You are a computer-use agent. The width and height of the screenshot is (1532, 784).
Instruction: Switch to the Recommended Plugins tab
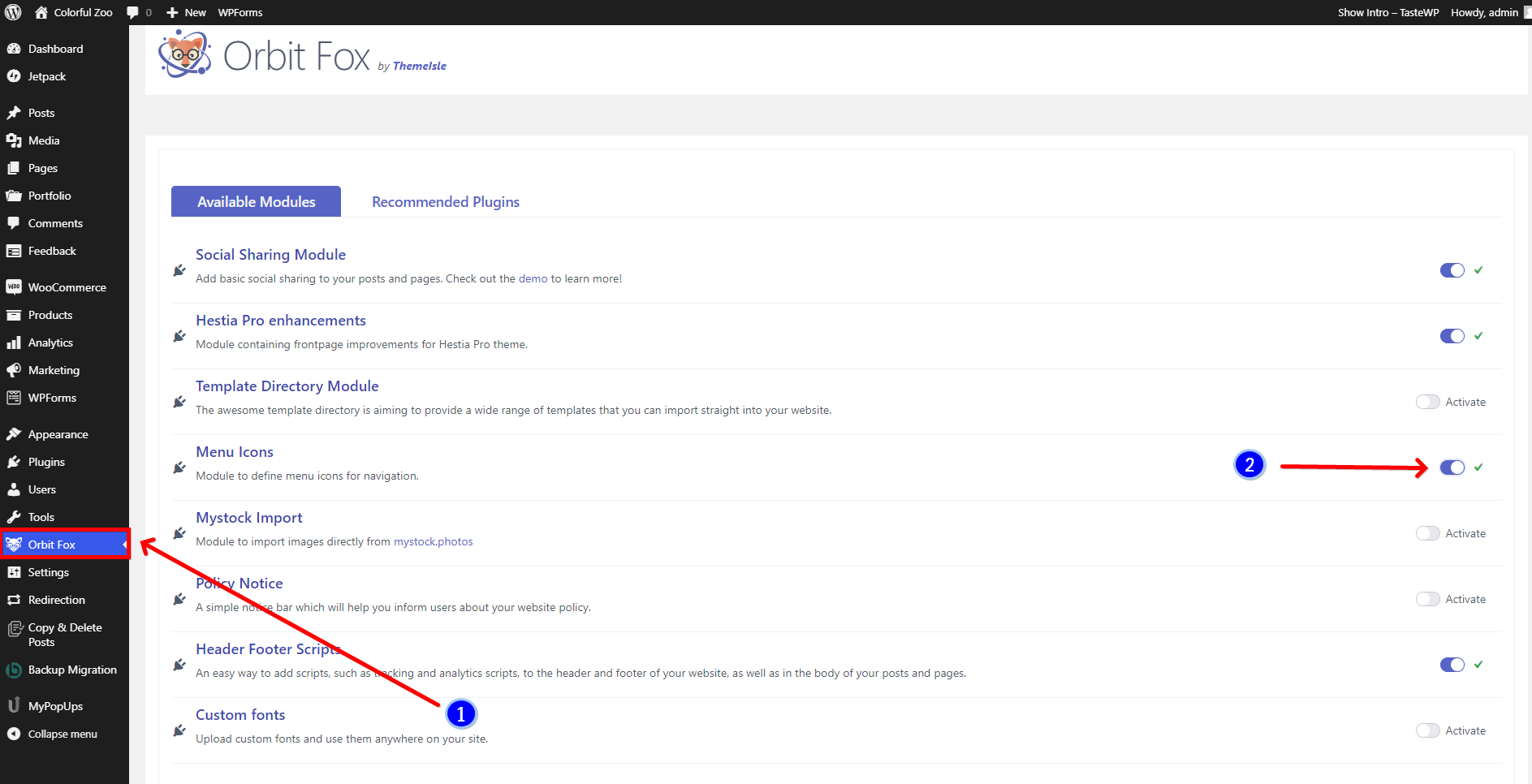click(x=445, y=202)
